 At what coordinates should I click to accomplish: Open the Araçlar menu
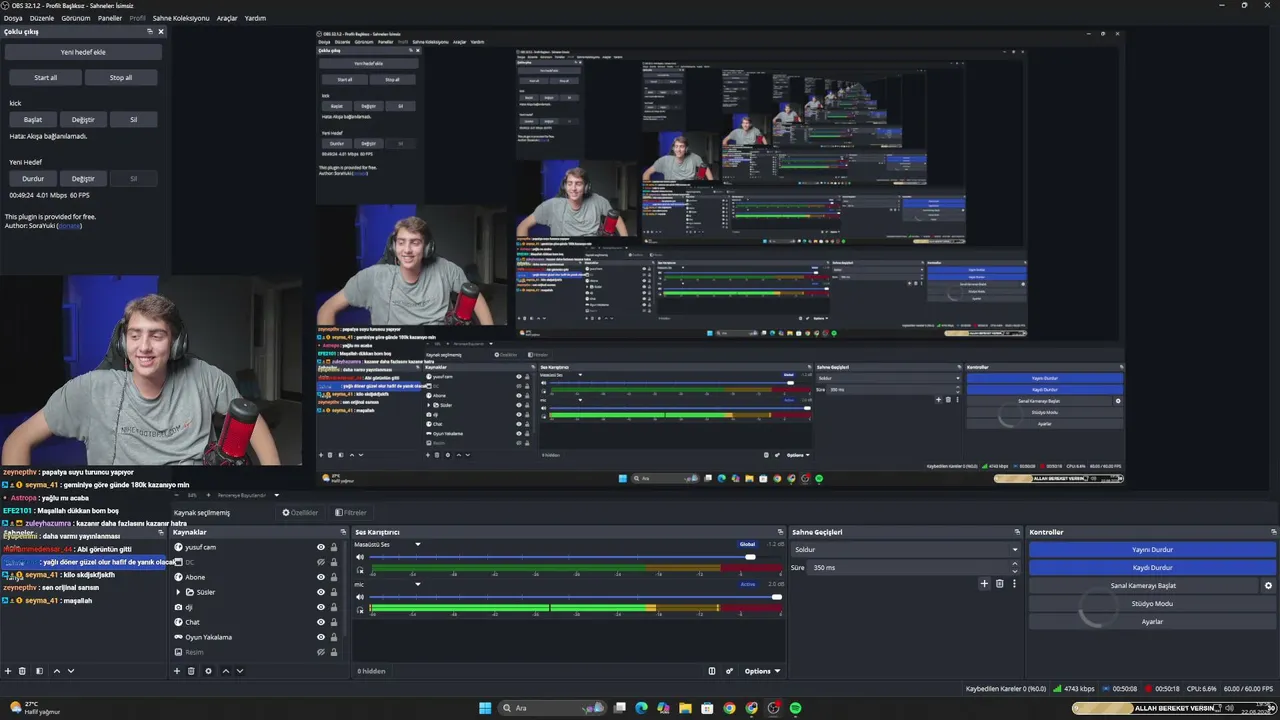(227, 18)
